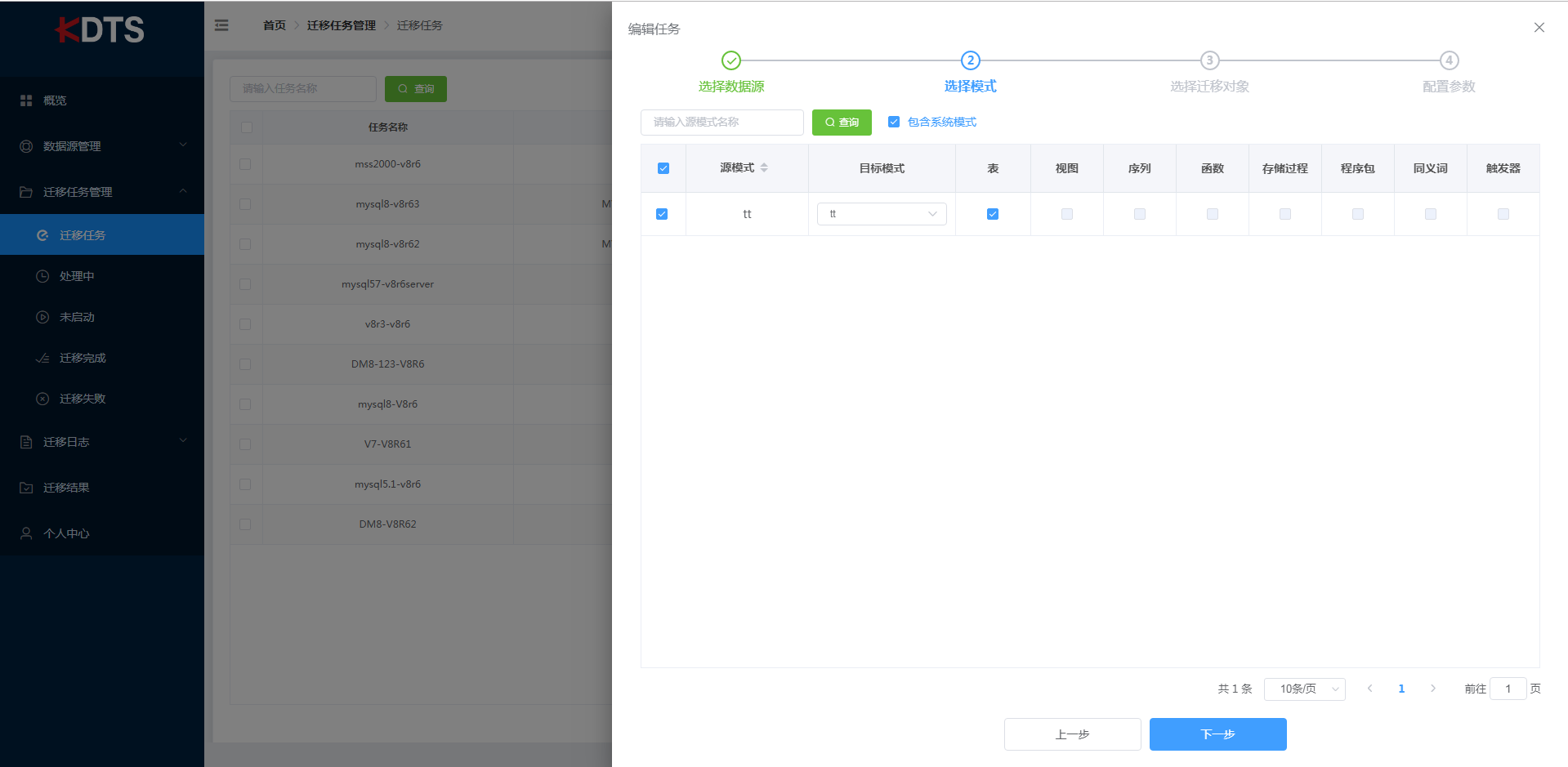Open the 数据源管理 sidebar section icon
1568x767 pixels.
(25, 145)
